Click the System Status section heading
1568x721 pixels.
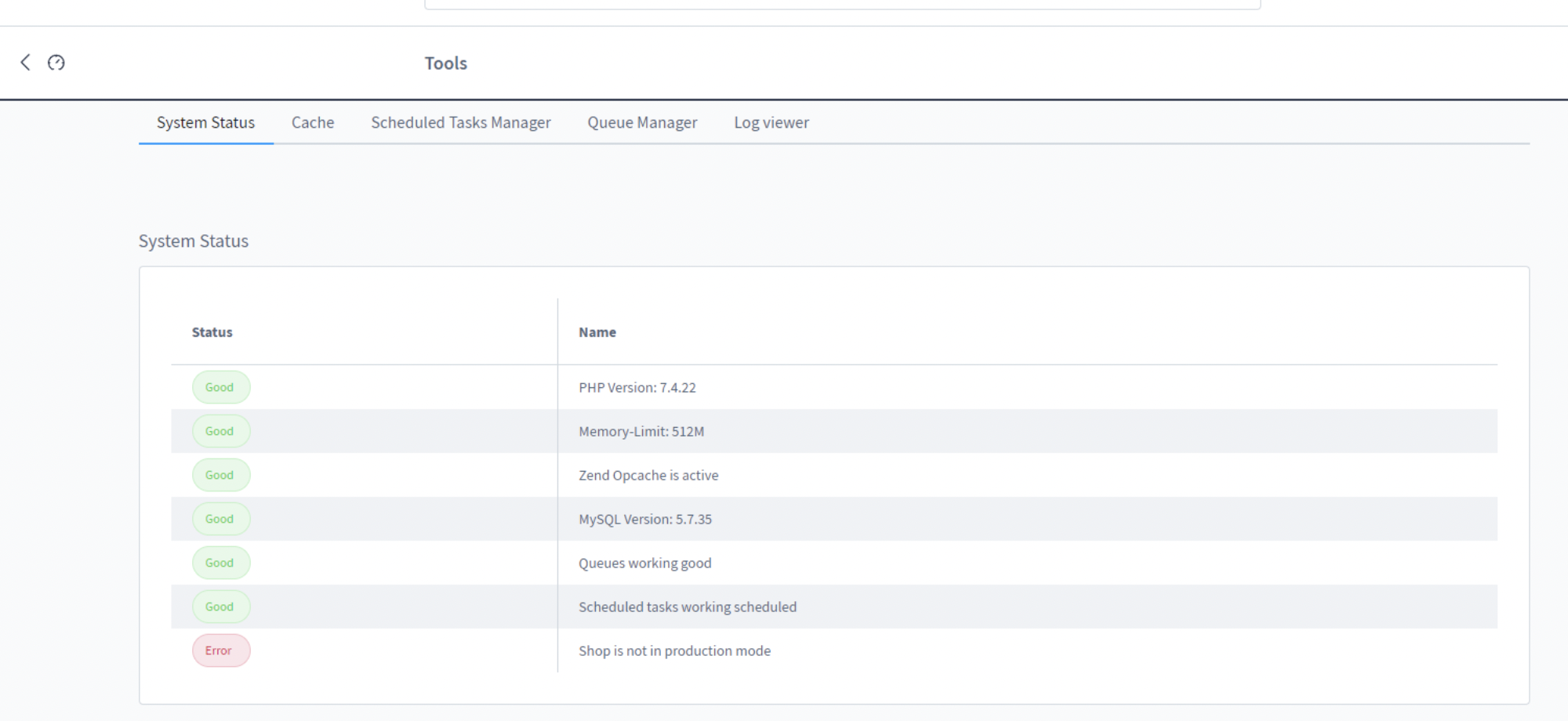[194, 241]
